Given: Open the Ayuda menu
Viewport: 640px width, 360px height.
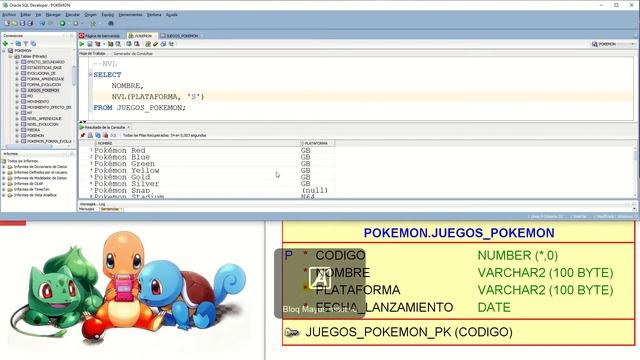Looking at the screenshot, I should (x=171, y=15).
